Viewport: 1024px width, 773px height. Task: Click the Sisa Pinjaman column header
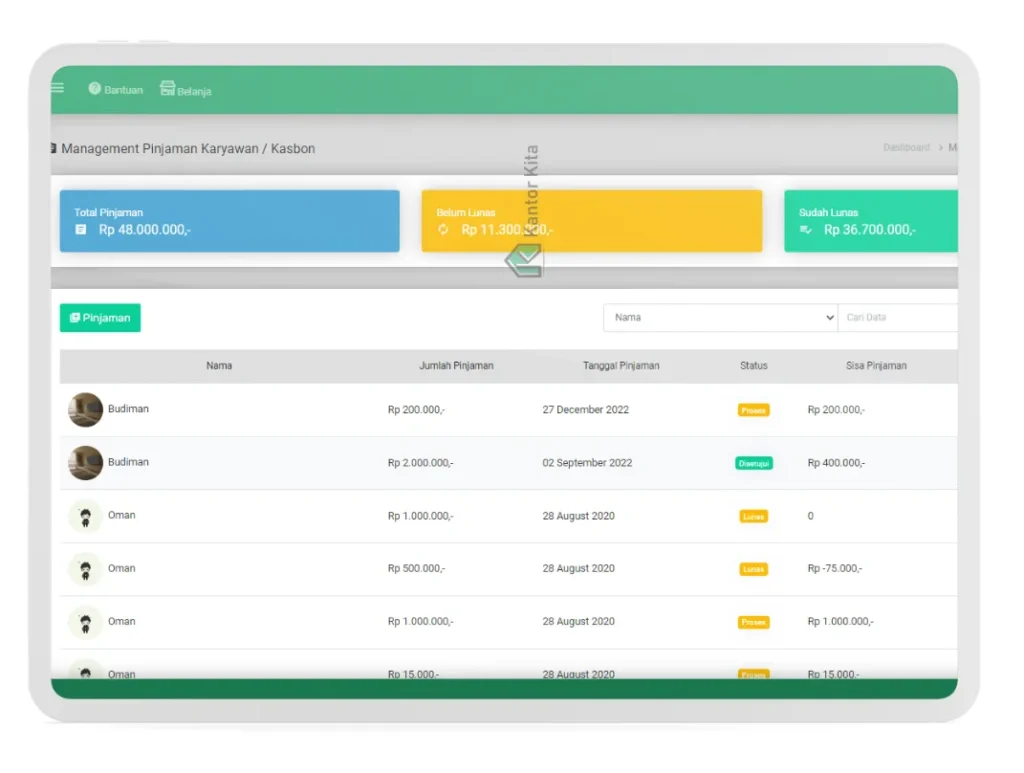(876, 366)
